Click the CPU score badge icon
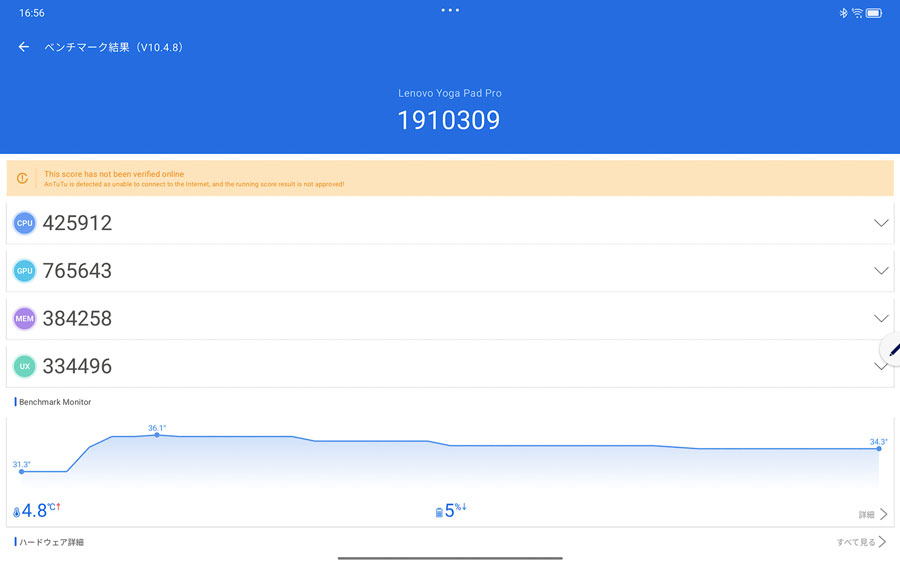The image size is (900, 563). 25,223
